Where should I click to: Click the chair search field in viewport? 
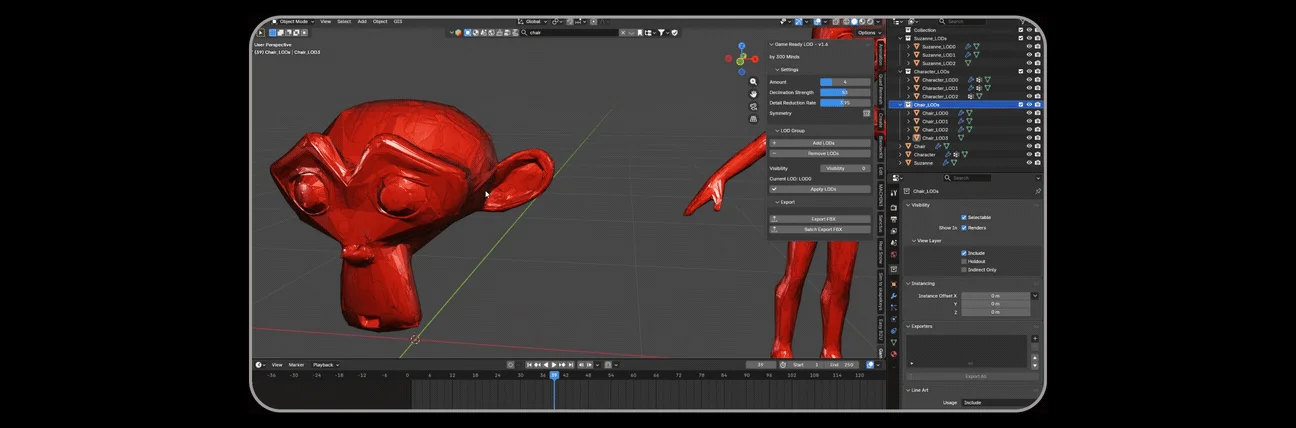click(571, 32)
